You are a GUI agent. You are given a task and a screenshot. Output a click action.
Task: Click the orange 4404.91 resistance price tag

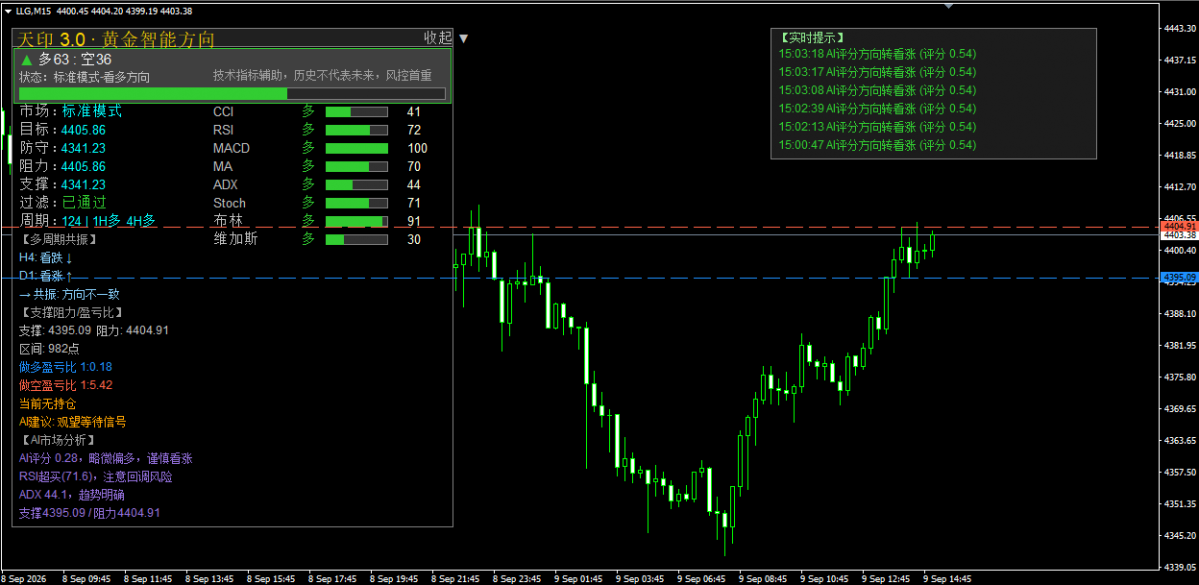(1178, 227)
